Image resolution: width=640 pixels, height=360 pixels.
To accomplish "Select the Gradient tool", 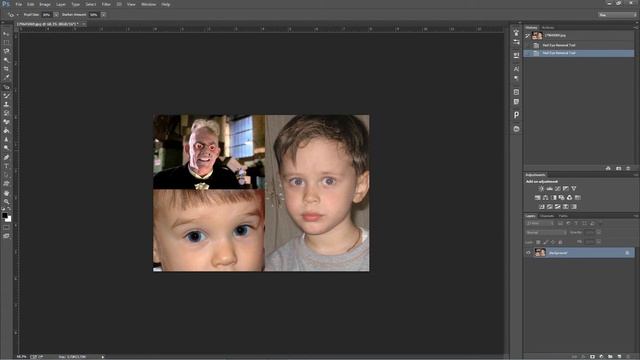I will [6, 131].
